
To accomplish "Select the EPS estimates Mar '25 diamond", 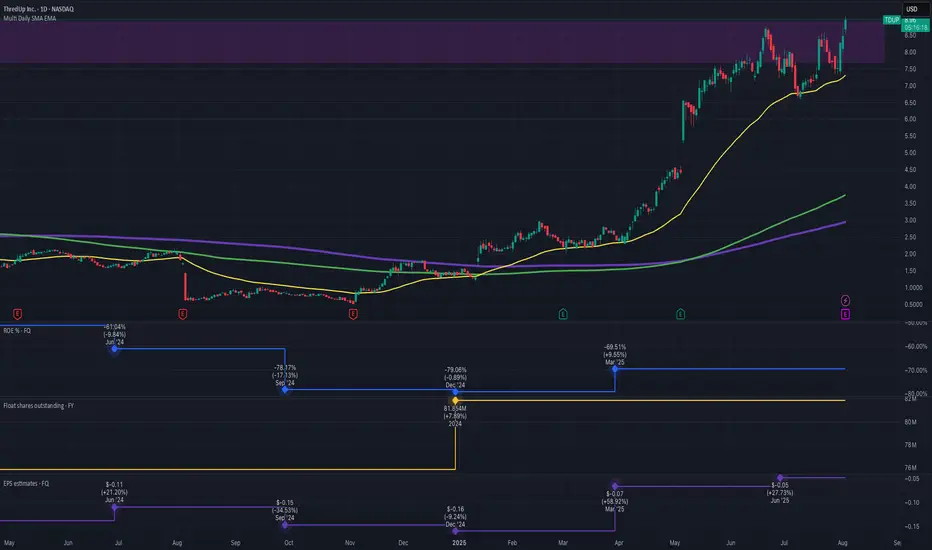I will (615, 486).
